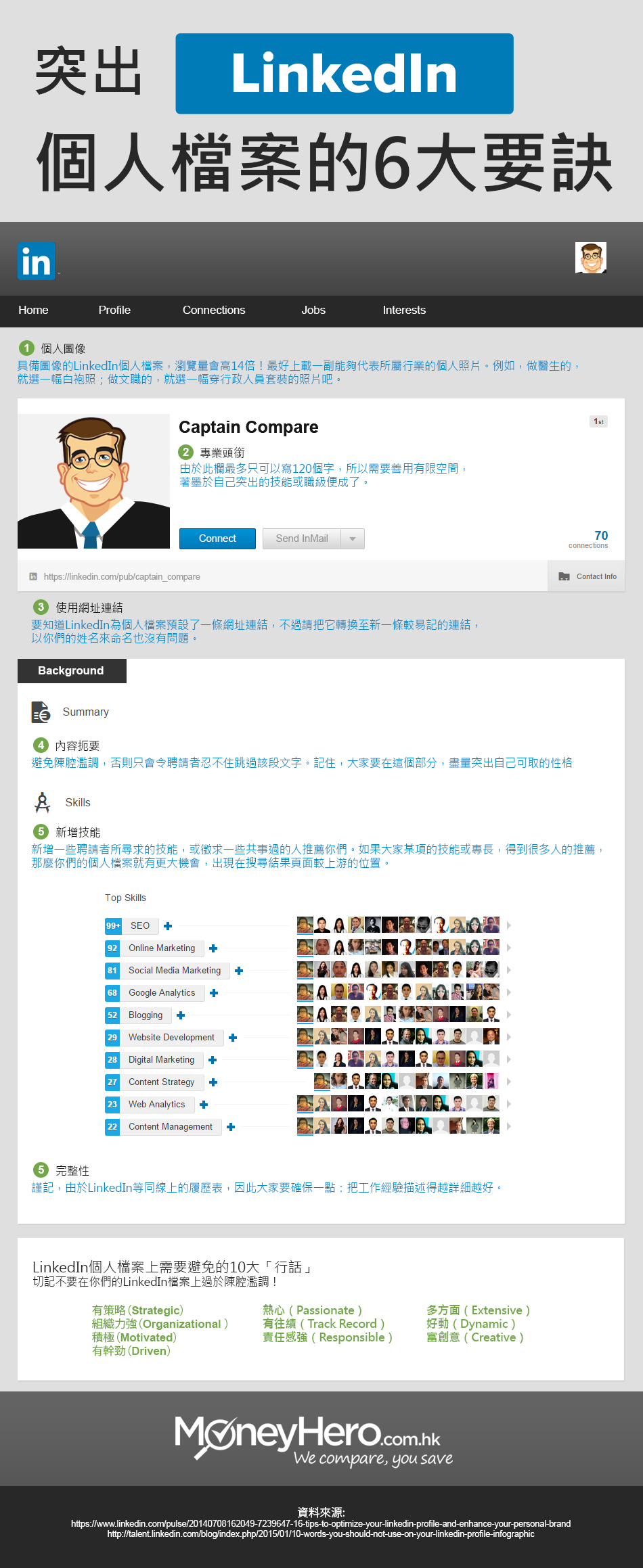Click the Contact Info label
The image size is (643, 1568).
tap(596, 576)
